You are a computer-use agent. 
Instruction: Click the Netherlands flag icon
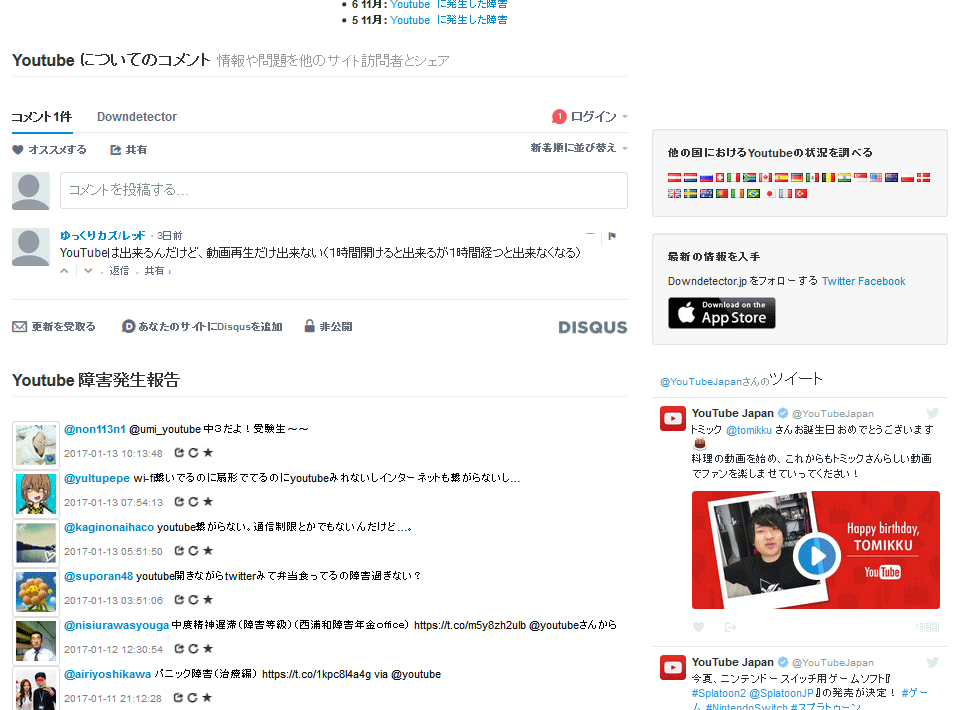(x=691, y=178)
